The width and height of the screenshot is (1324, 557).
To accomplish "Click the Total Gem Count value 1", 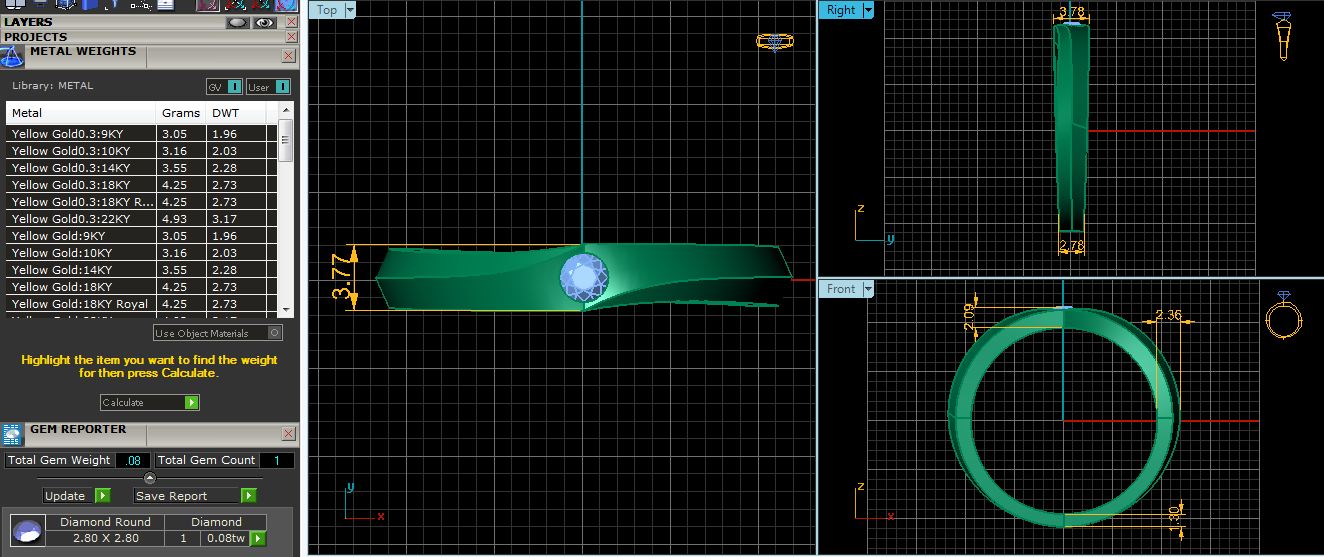I will pos(277,460).
